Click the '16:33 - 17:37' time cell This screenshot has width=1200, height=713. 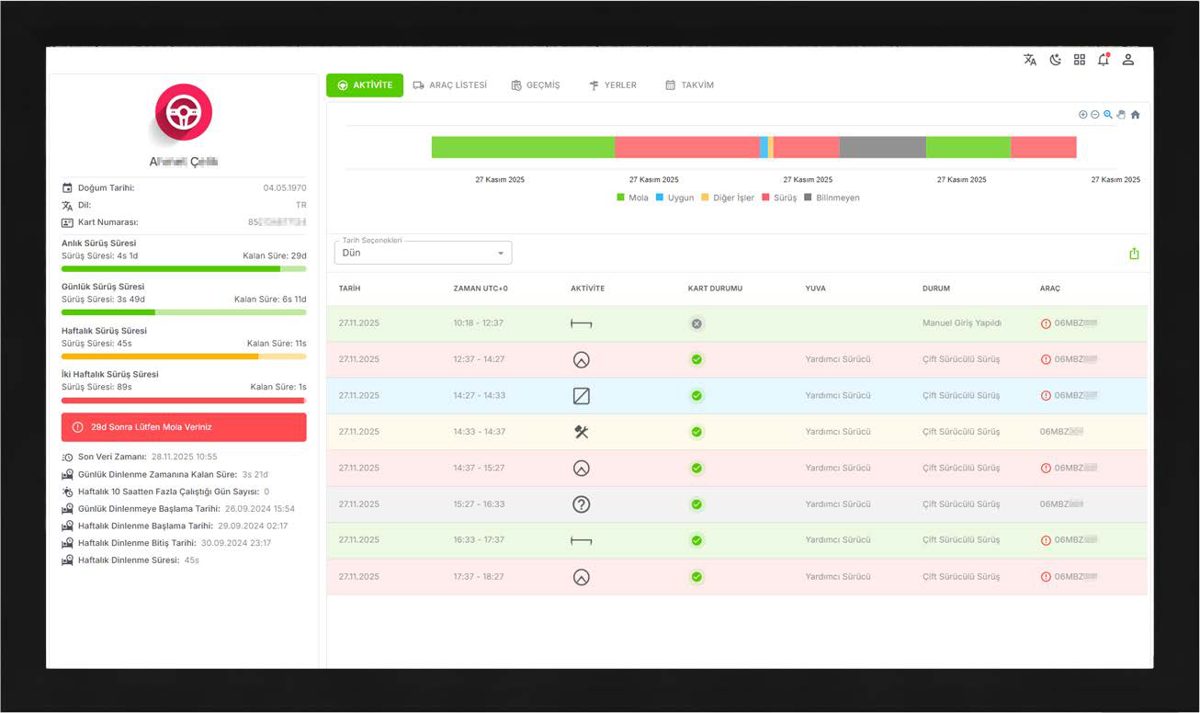click(x=480, y=540)
